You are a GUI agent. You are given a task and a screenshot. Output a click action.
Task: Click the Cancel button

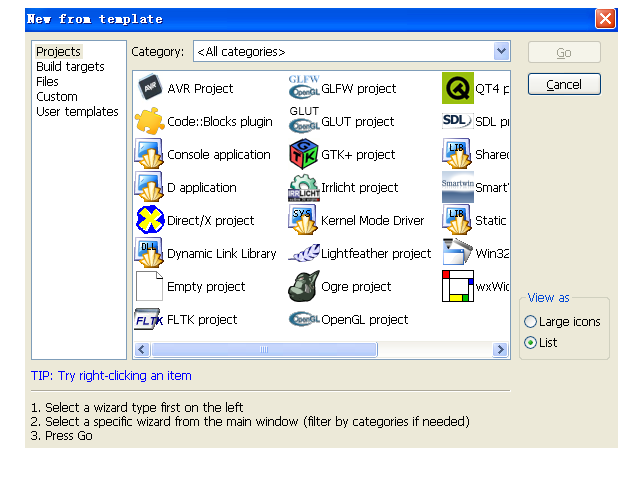pyautogui.click(x=564, y=84)
